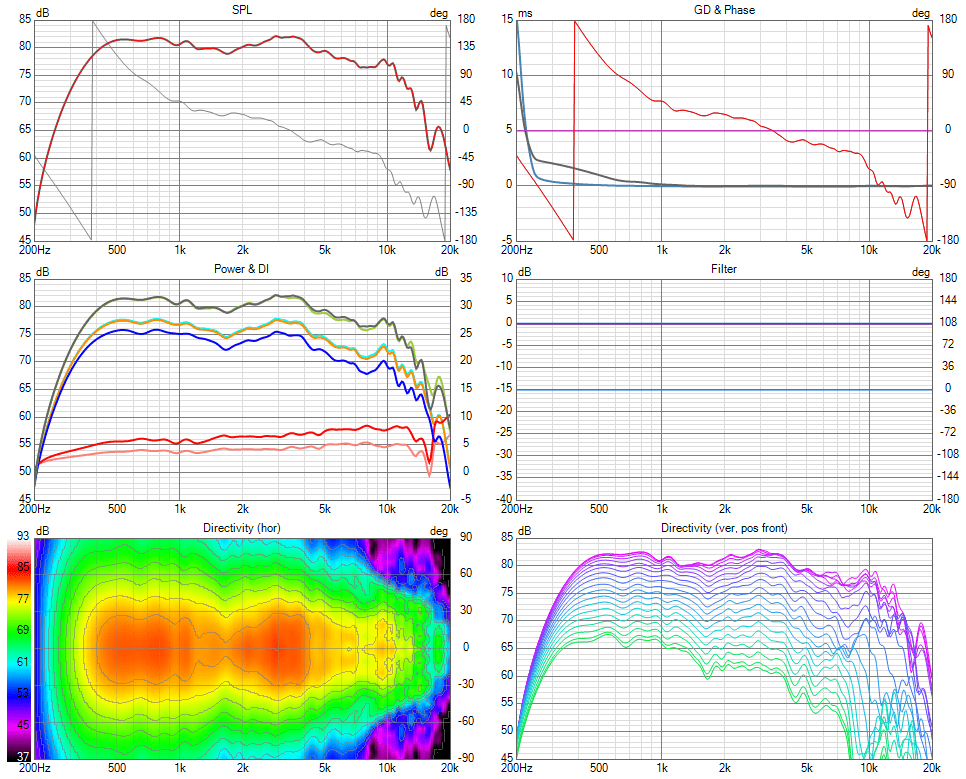Click the 0 dB magenta line in the Filter chart

[724, 324]
